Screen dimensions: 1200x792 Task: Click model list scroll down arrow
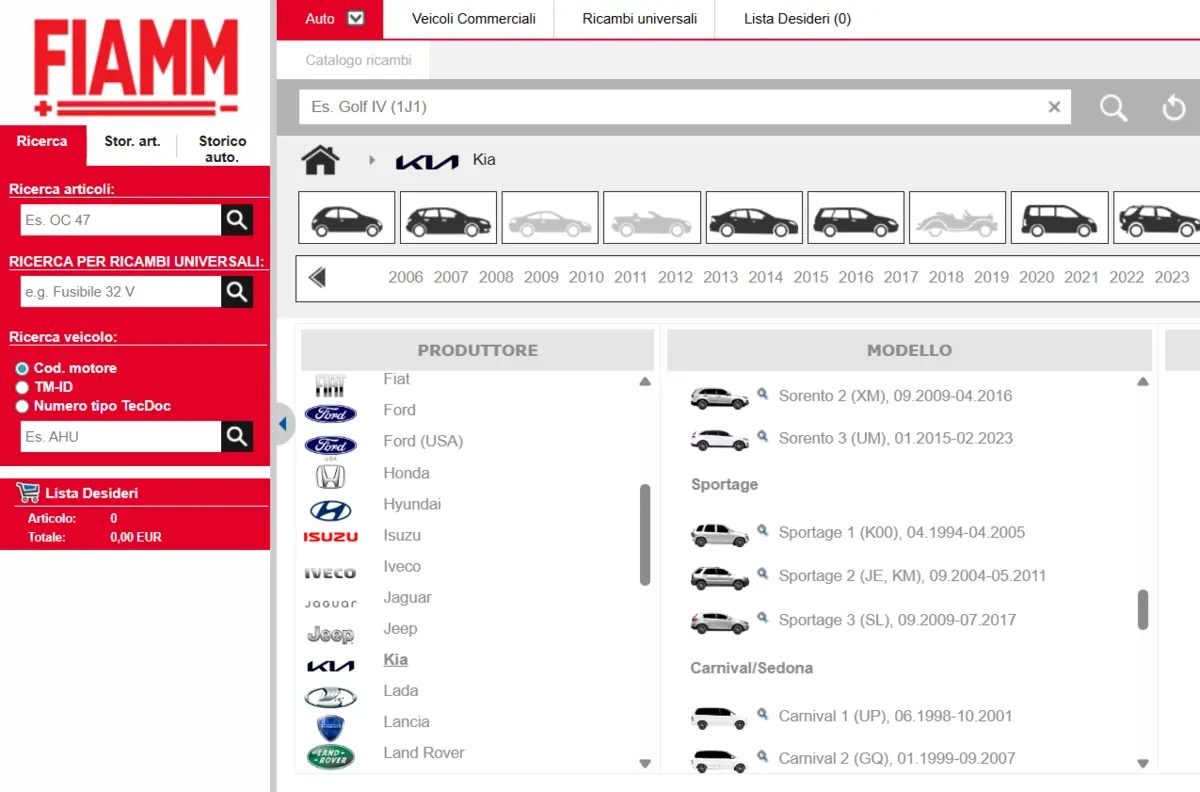pos(1143,763)
